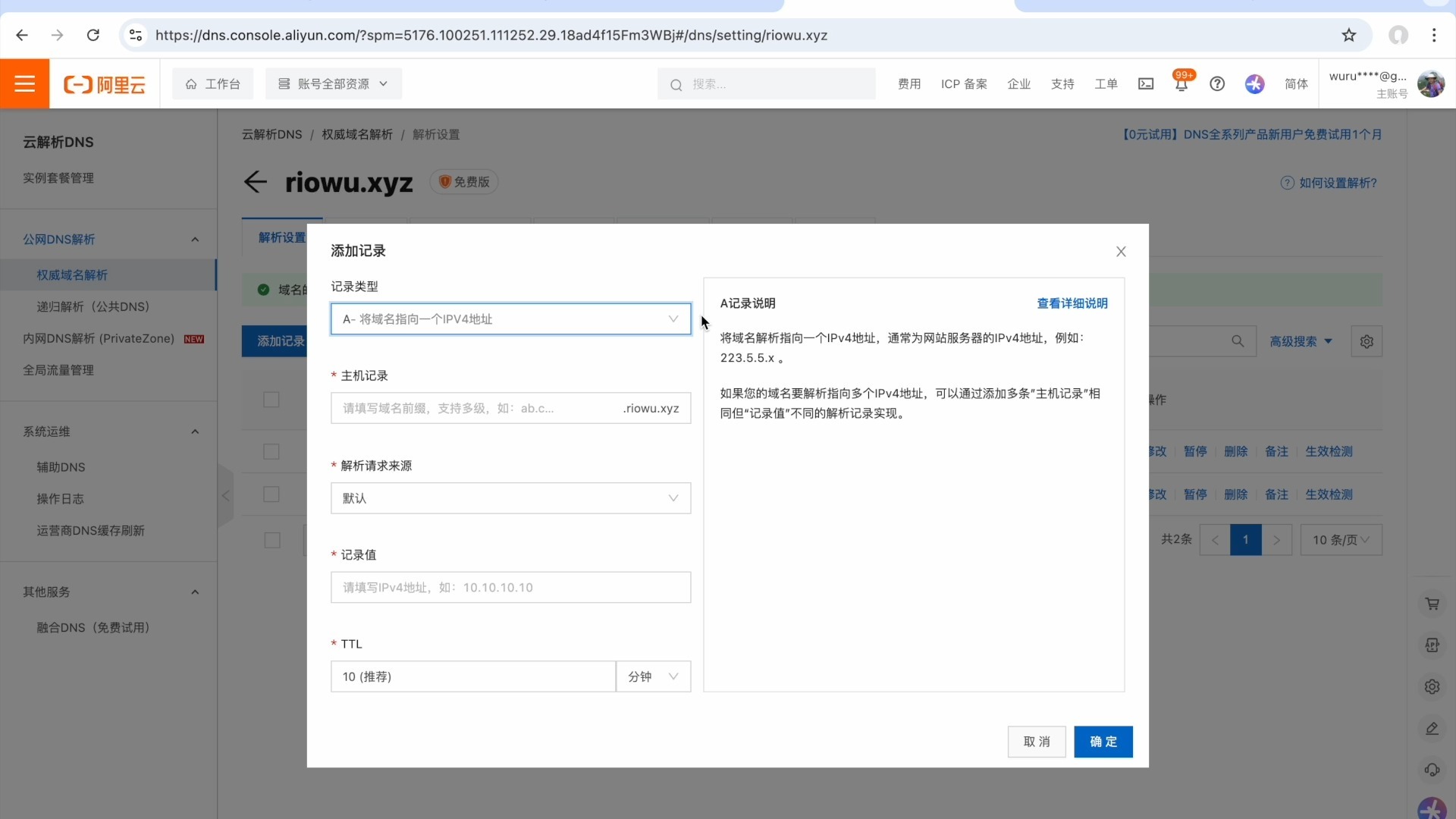Screen dimensions: 1456x819
Task: Open the 10 条/页 page size dropdown
Action: pos(1341,540)
